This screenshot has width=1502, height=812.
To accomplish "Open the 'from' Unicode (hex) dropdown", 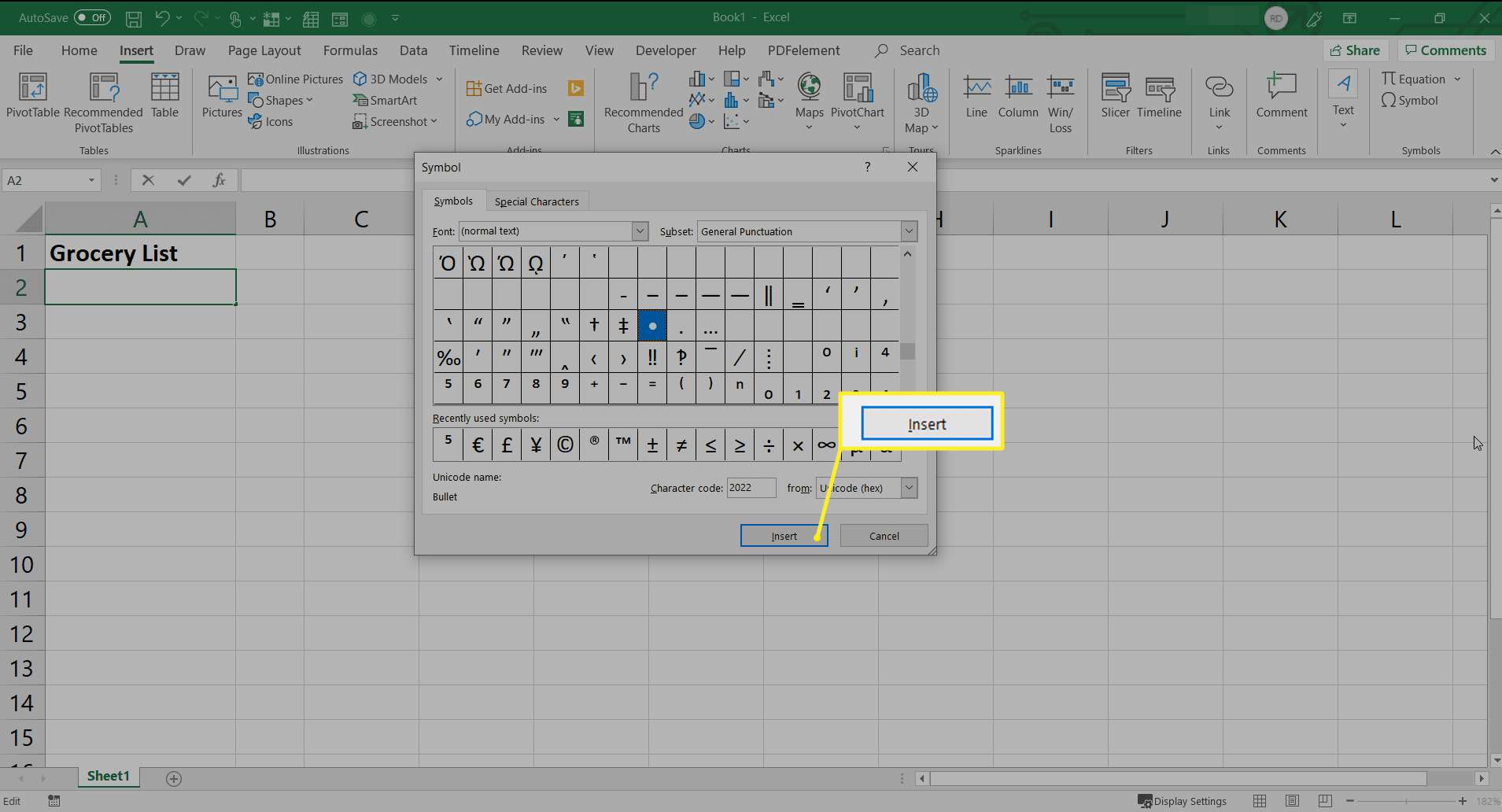I will pos(909,488).
